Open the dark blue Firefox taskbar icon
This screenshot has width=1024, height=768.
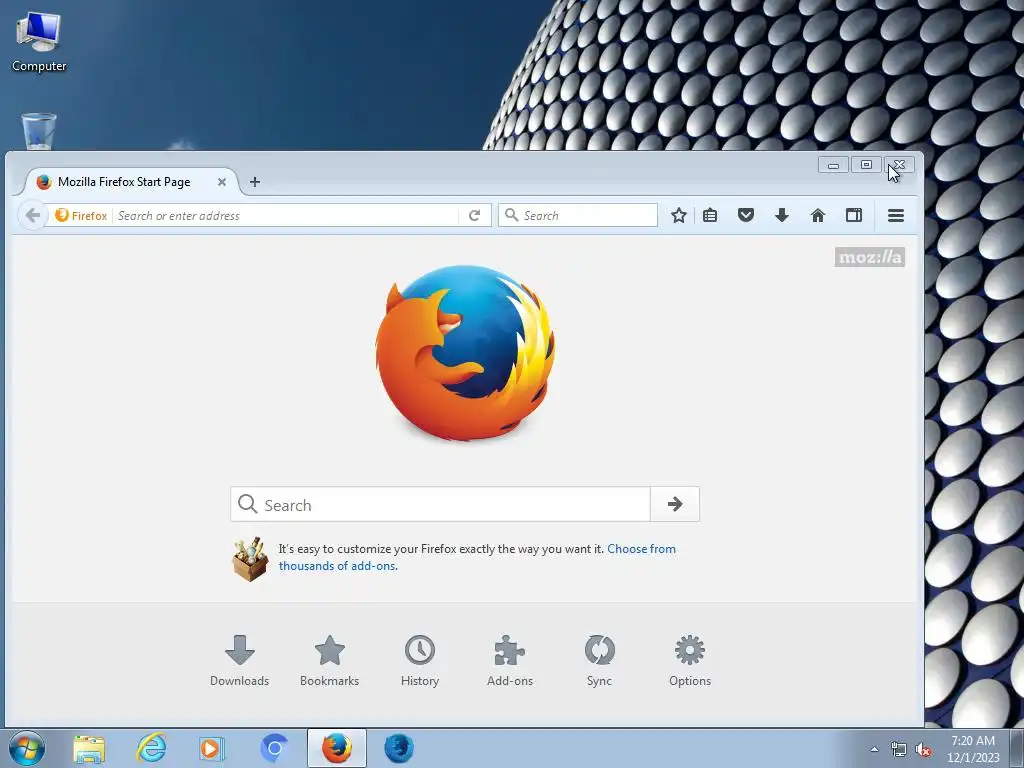tap(399, 748)
